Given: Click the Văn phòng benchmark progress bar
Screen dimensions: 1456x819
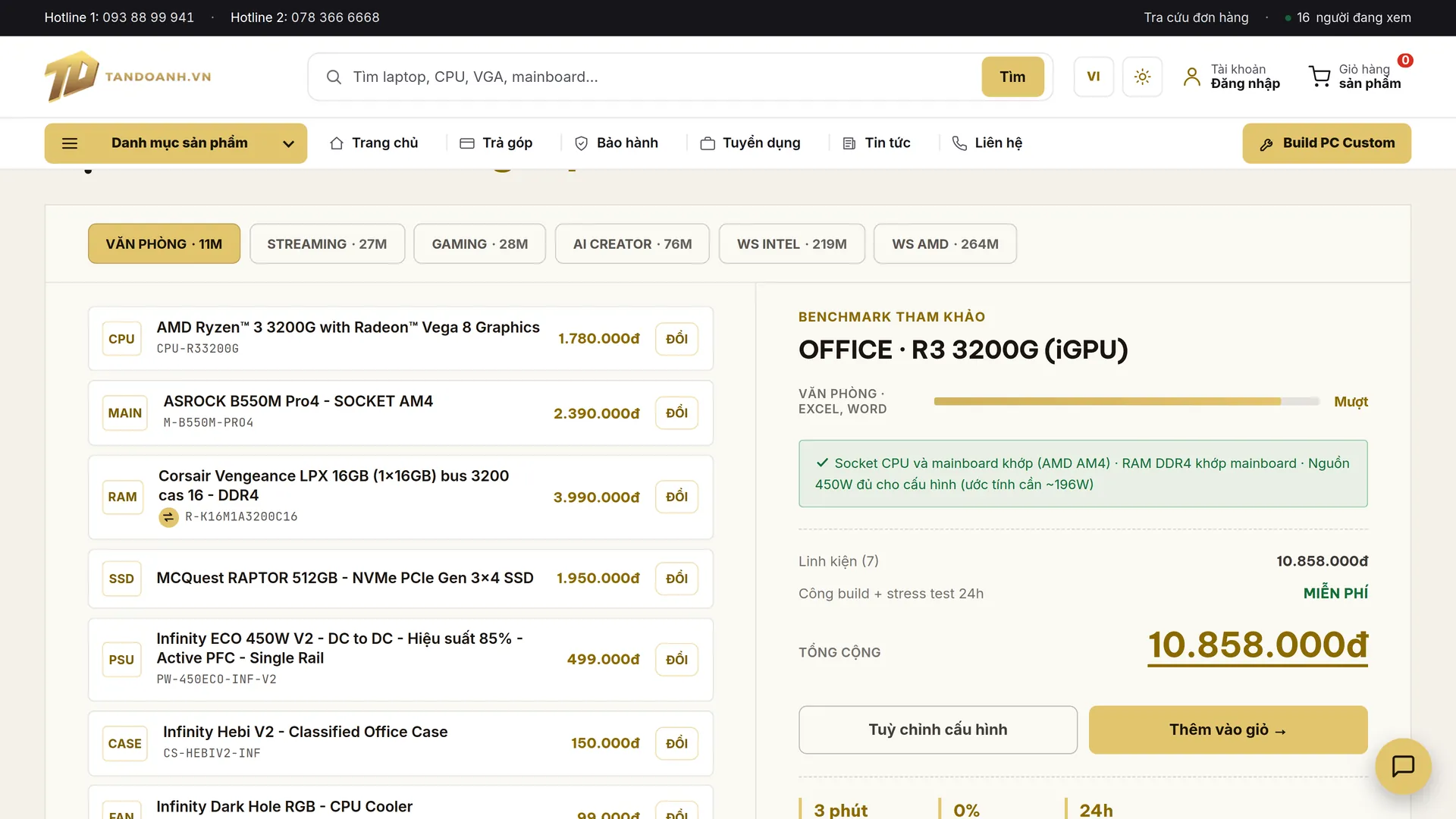Looking at the screenshot, I should tap(1127, 401).
